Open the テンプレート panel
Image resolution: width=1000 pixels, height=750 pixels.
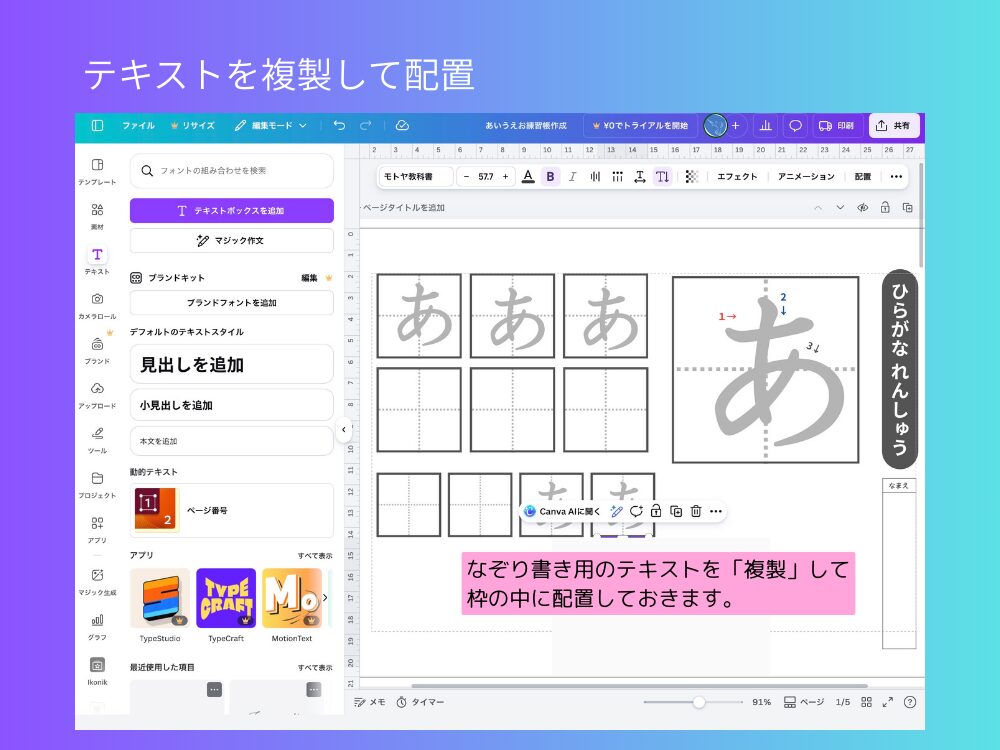coord(96,168)
